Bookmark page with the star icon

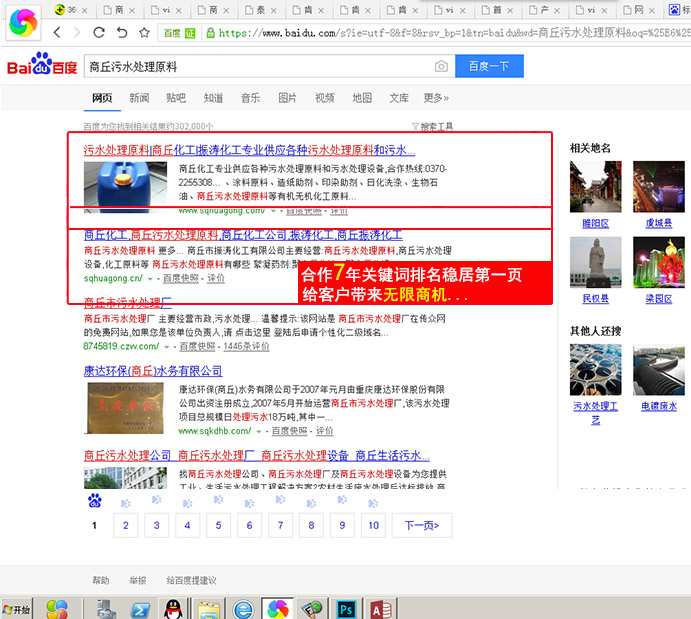(x=144, y=32)
